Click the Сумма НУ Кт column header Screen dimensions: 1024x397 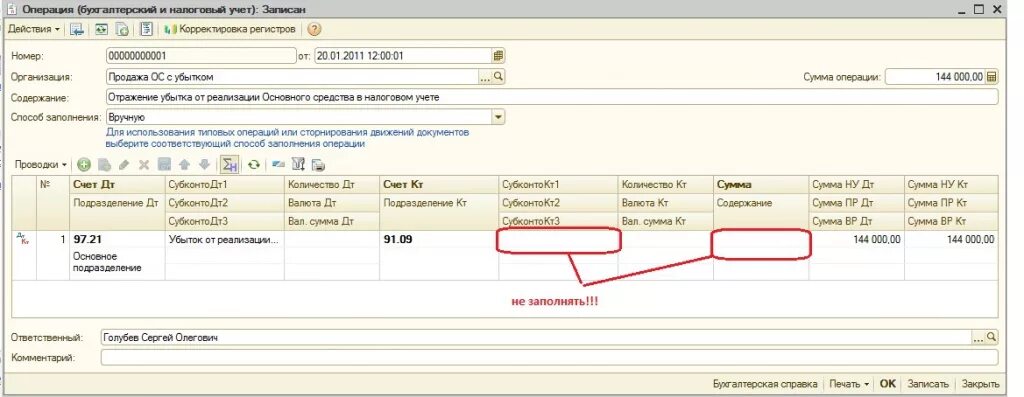(x=951, y=185)
